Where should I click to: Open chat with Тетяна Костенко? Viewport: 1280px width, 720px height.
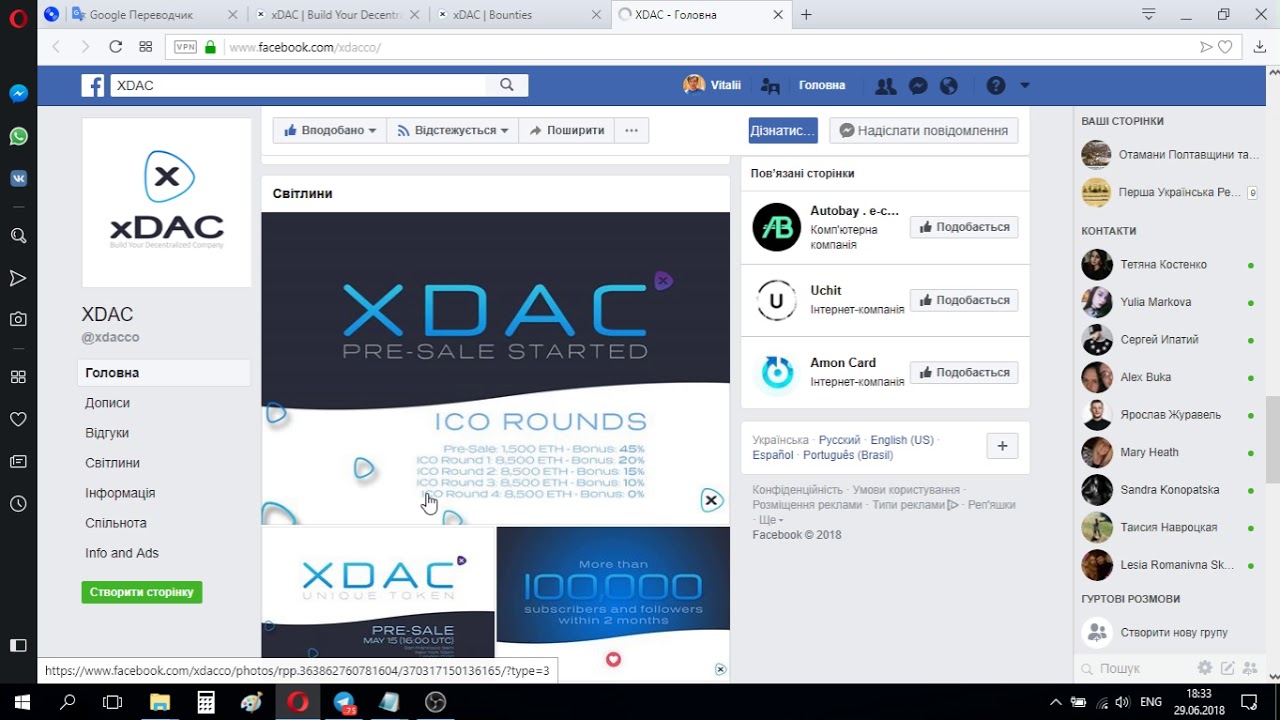point(1168,265)
